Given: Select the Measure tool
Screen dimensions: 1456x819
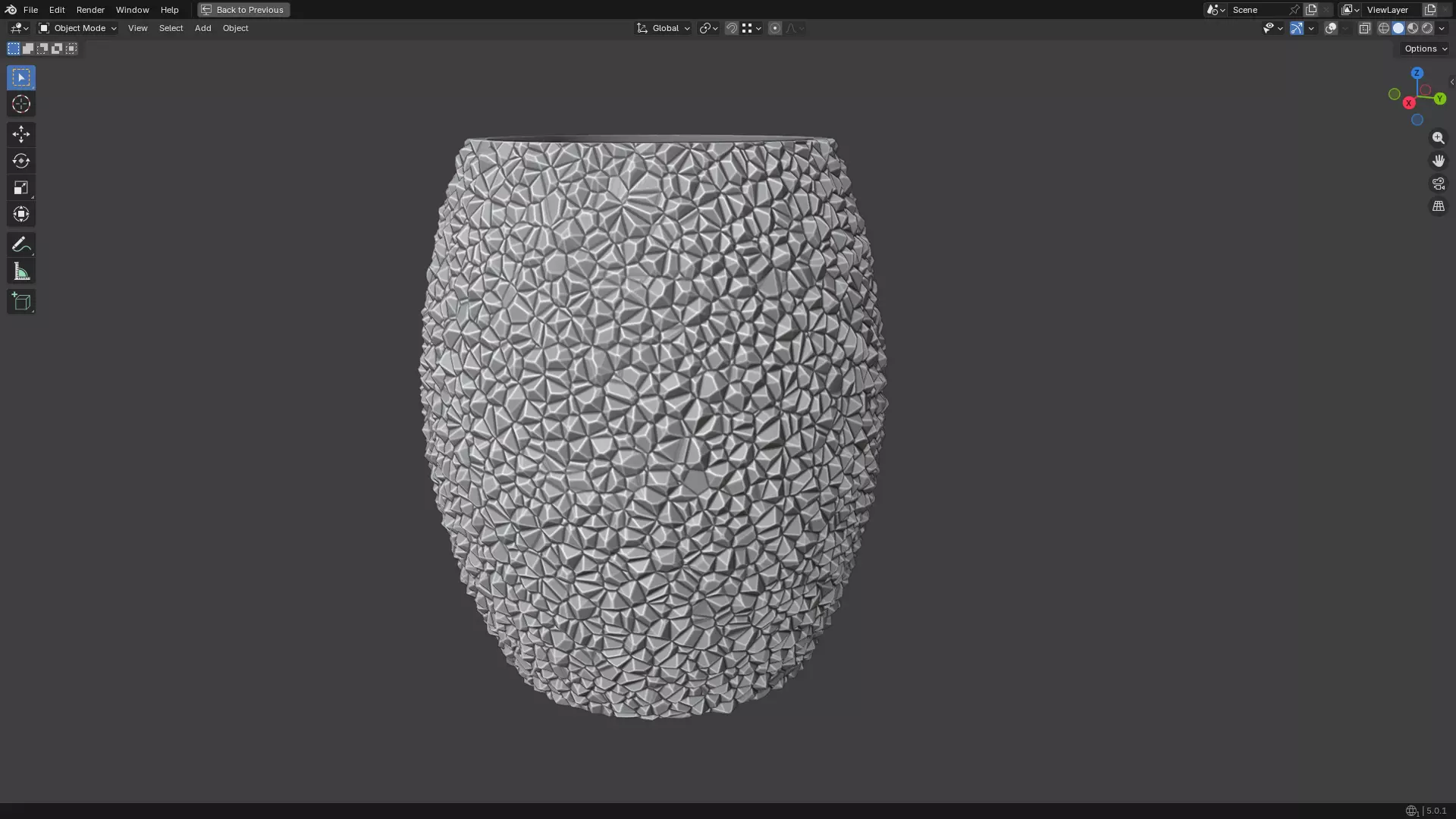Looking at the screenshot, I should [x=20, y=271].
